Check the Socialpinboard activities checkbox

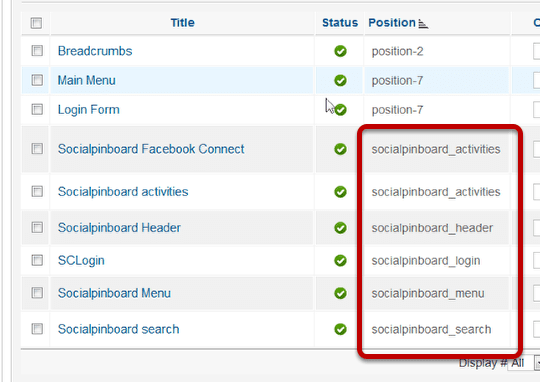point(37,191)
